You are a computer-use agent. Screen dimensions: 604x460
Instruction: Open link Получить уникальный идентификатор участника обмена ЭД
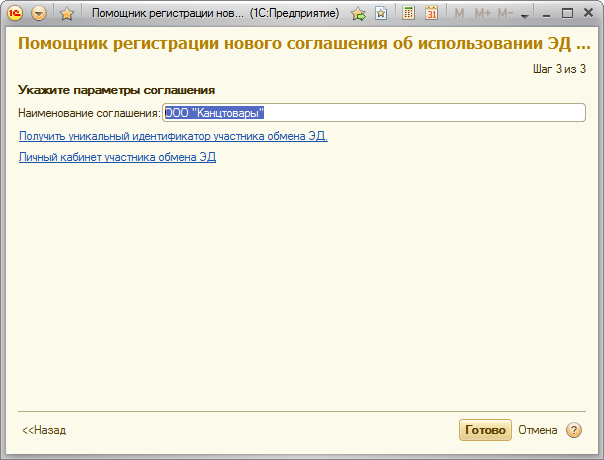pos(173,136)
